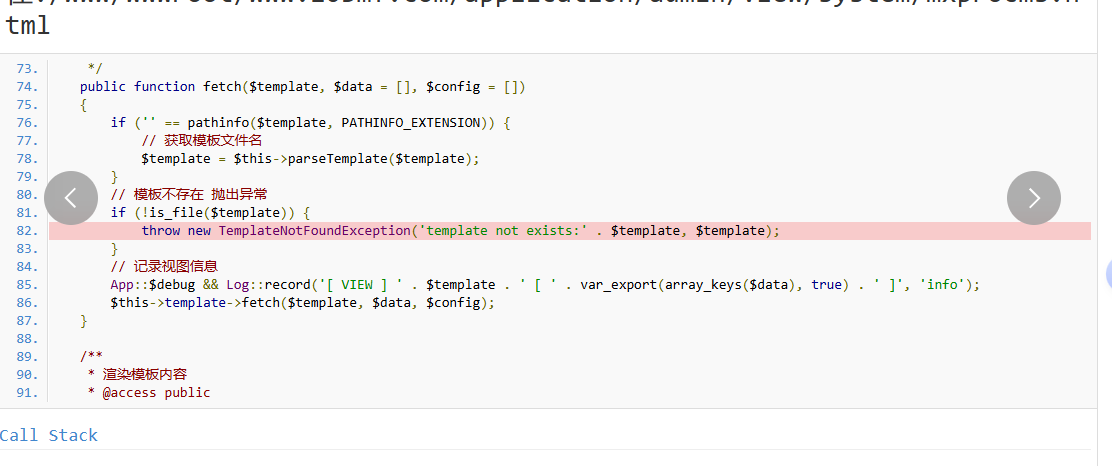Click the Log::record statement on line 85
Viewport: 1112px width, 466px height.
point(545,285)
